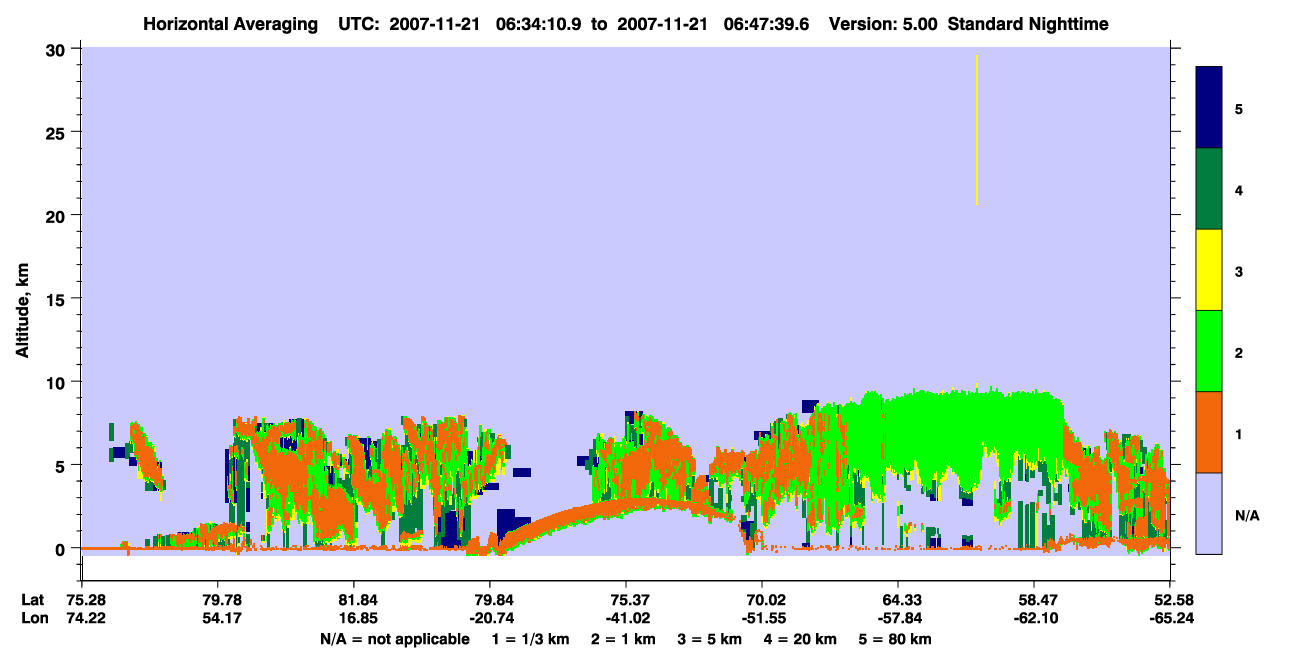This screenshot has height=667, width=1300.
Task: Click the 'N/A = not applicable' legend text
Action: (x=394, y=639)
